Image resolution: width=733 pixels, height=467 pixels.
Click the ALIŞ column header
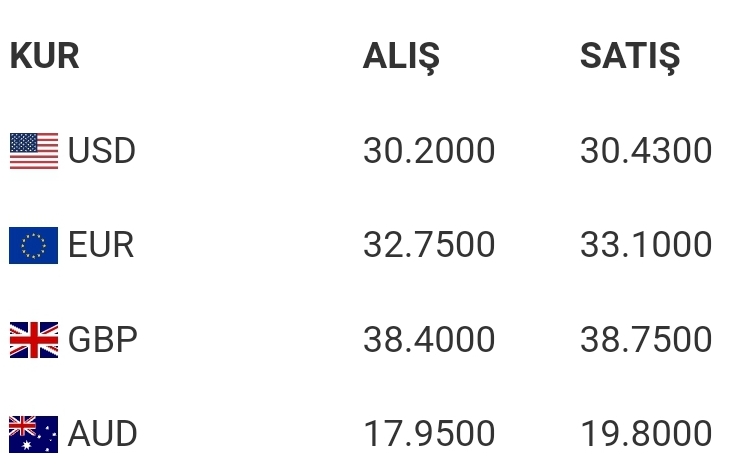pyautogui.click(x=401, y=57)
